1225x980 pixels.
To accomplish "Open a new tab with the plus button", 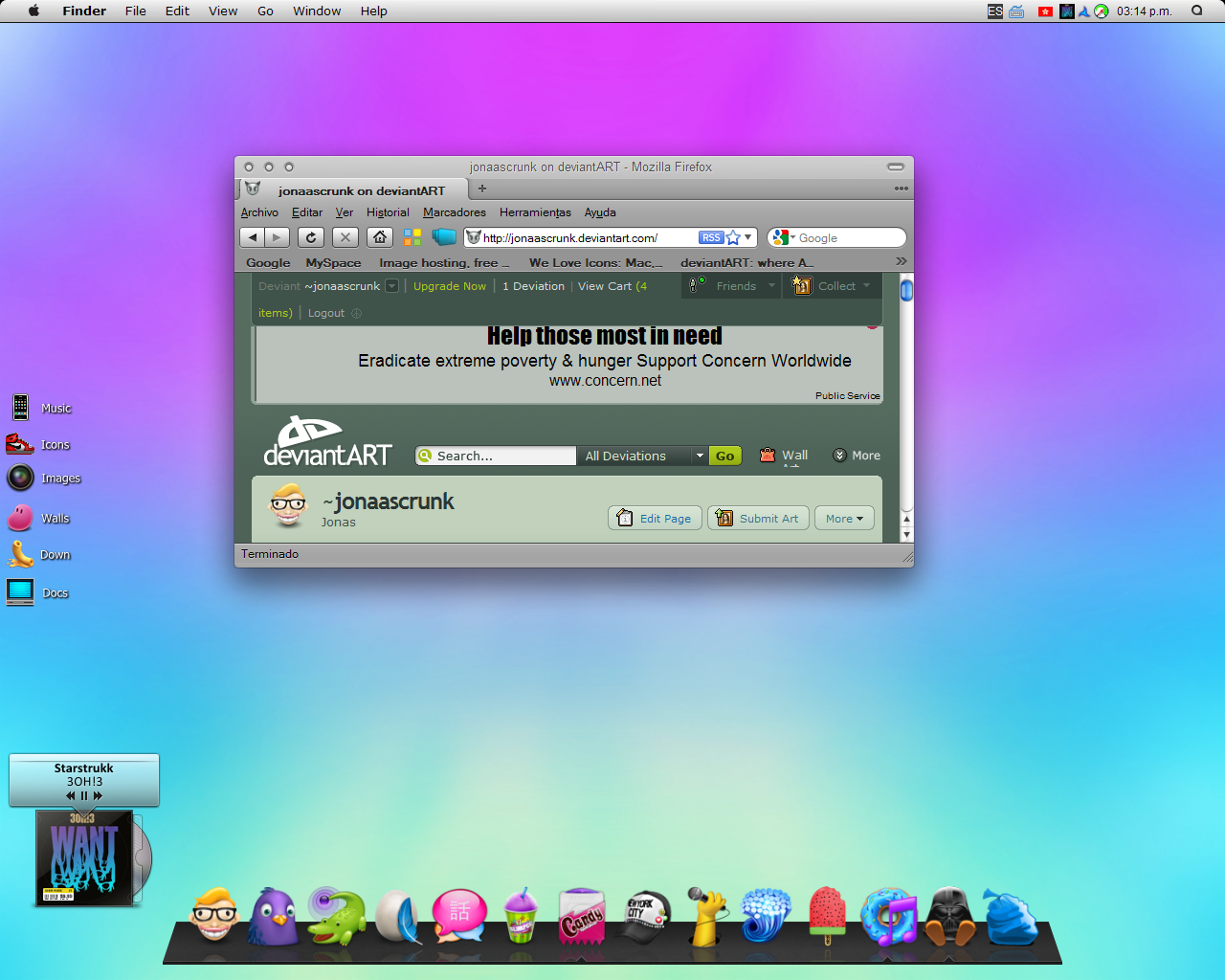I will click(482, 189).
